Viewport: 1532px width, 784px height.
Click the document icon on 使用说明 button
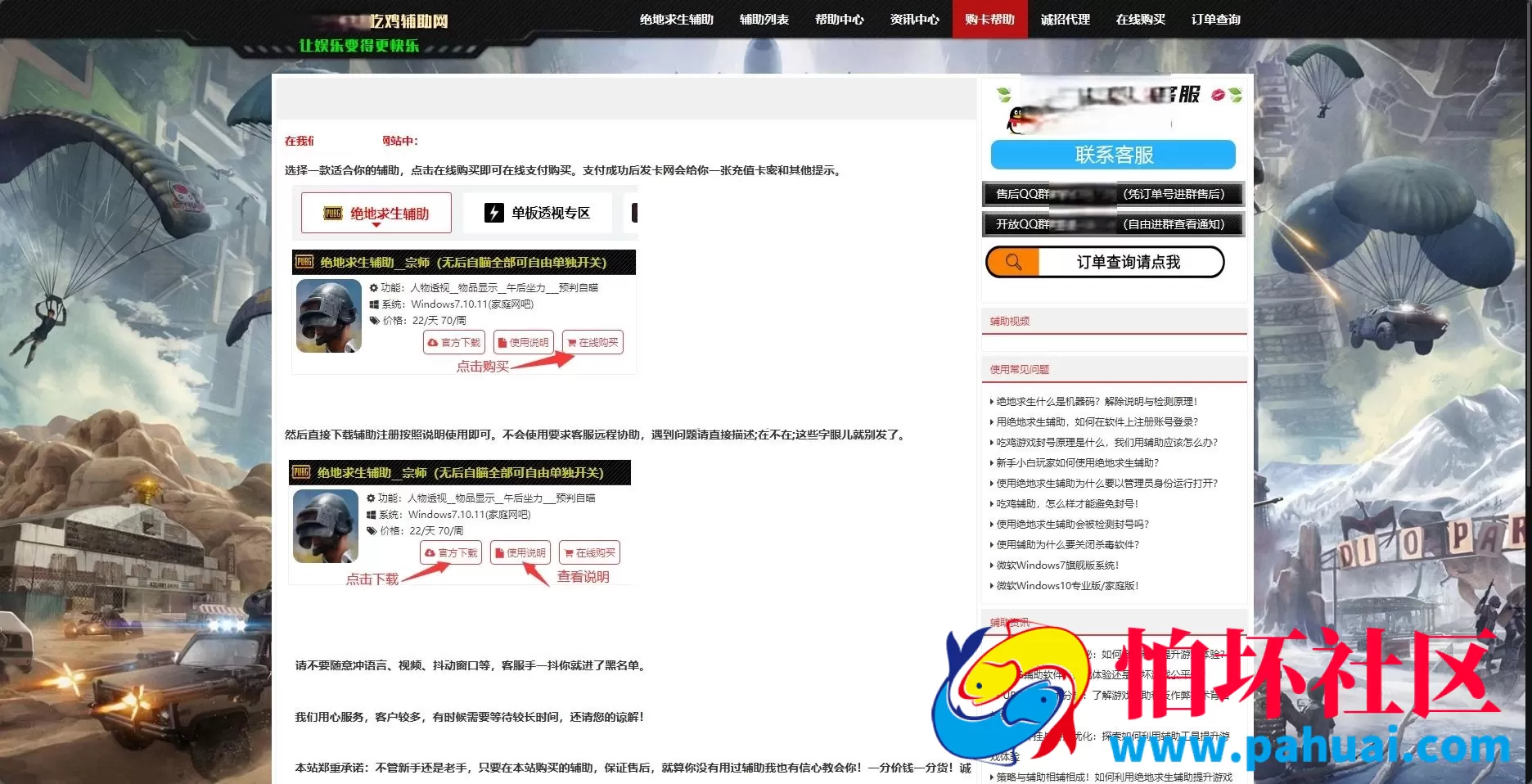coord(498,553)
